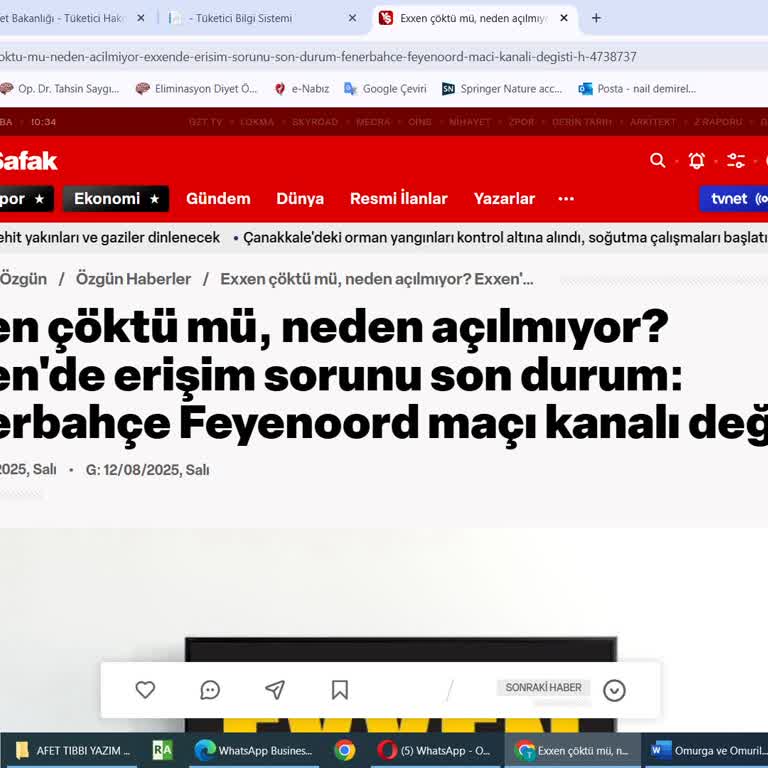
Task: Click the Çanakkale orman yangınları ticker headline
Action: 505,238
